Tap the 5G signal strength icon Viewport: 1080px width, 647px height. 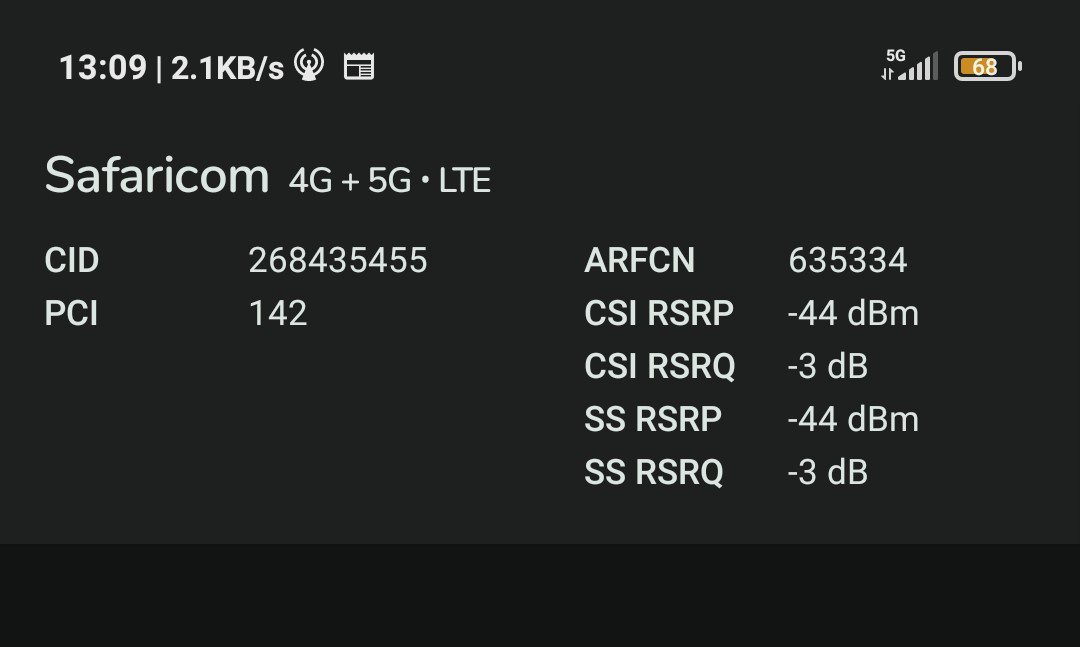tap(909, 65)
